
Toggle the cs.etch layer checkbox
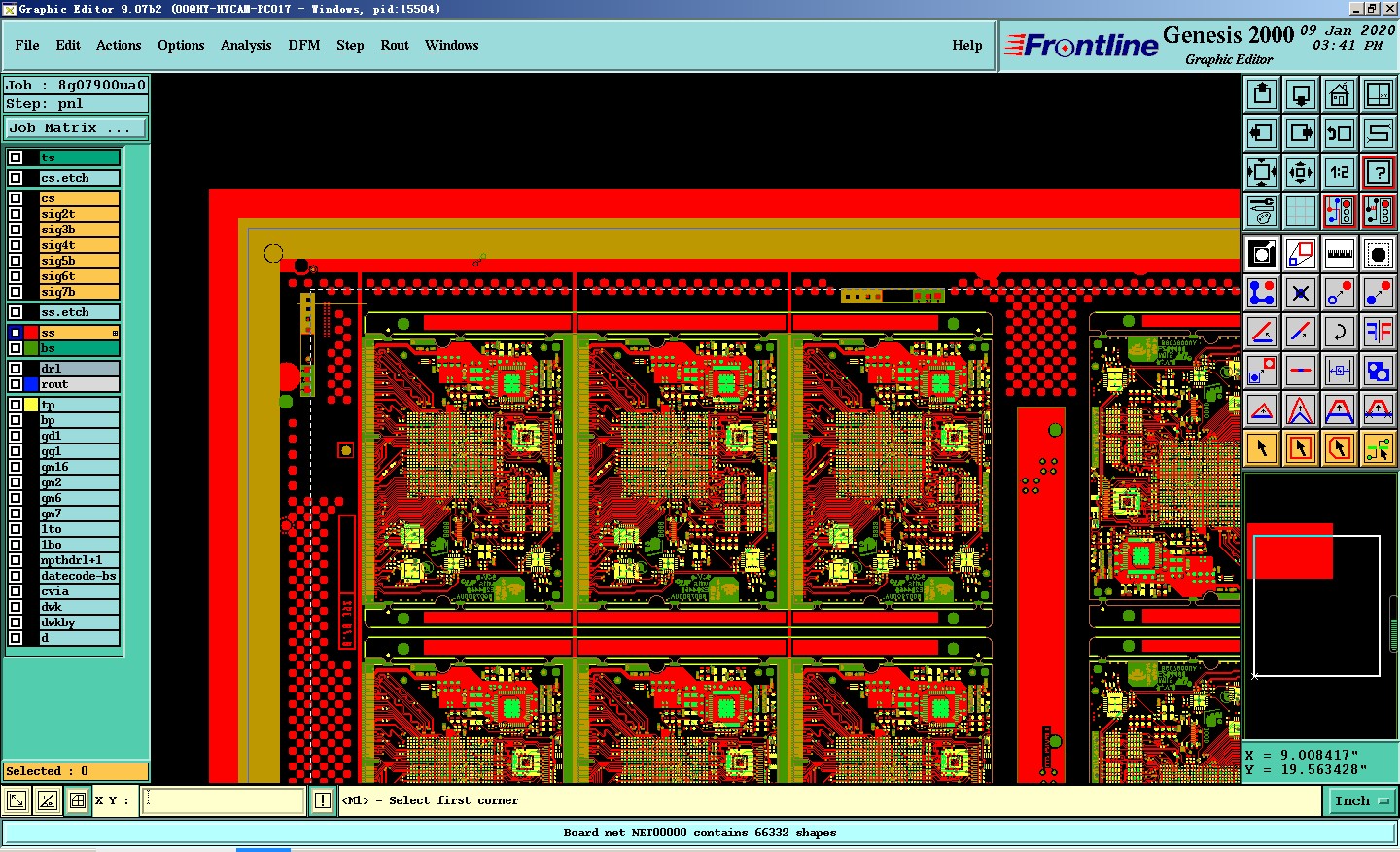coord(16,178)
